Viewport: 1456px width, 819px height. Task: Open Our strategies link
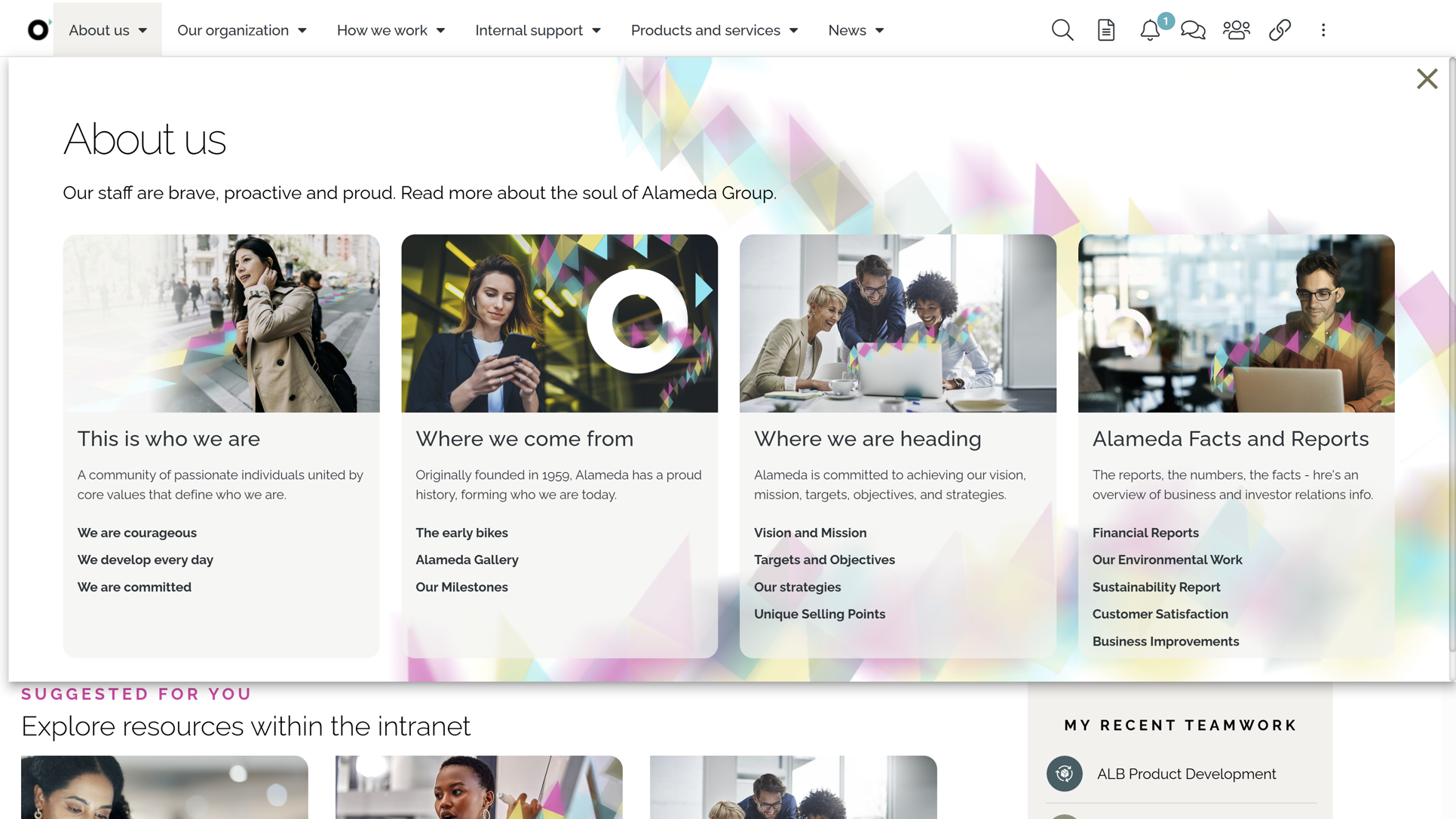coord(797,587)
